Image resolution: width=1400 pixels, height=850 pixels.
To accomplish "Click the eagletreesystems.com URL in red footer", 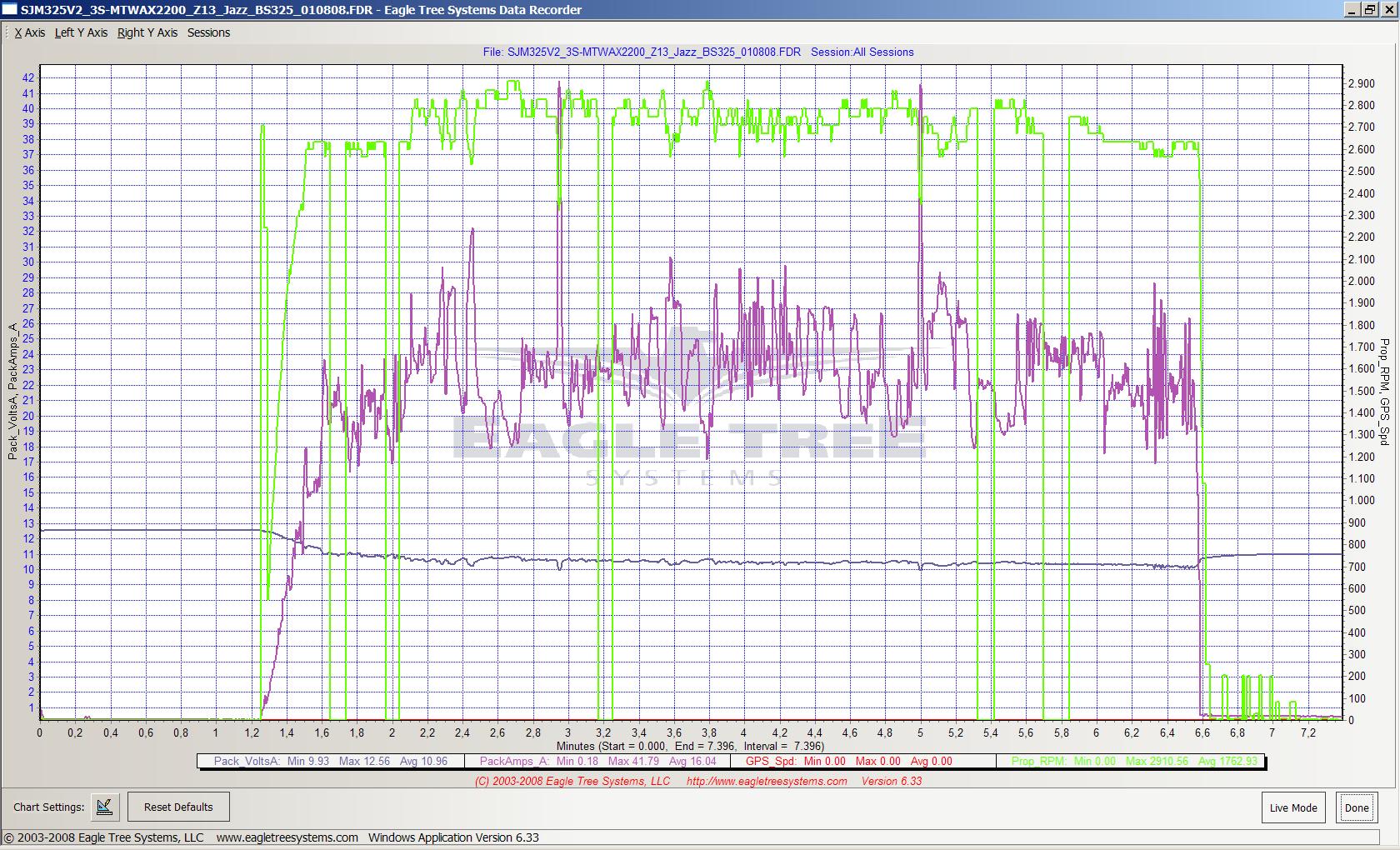I will [767, 781].
